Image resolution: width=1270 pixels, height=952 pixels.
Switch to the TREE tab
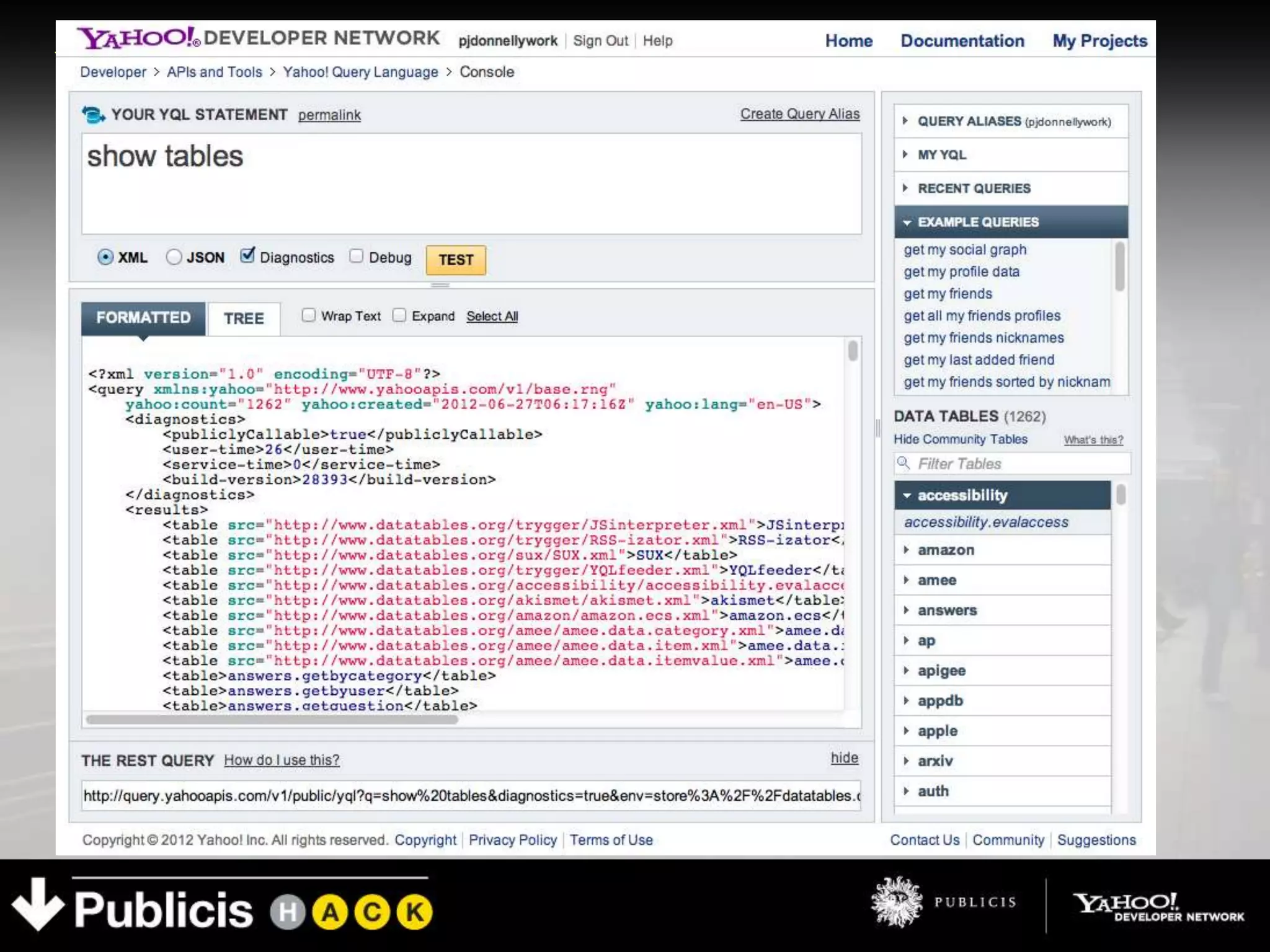coord(244,319)
